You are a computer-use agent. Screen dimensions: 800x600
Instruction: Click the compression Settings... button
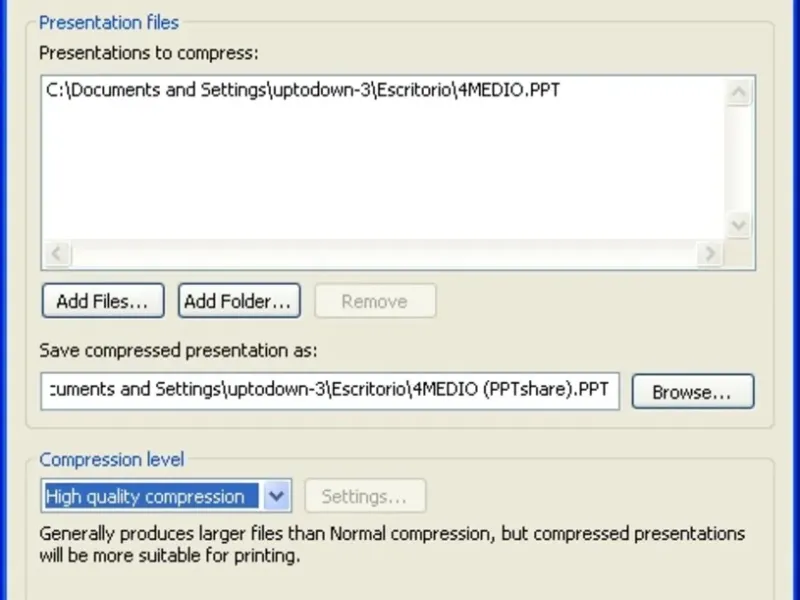pos(365,496)
